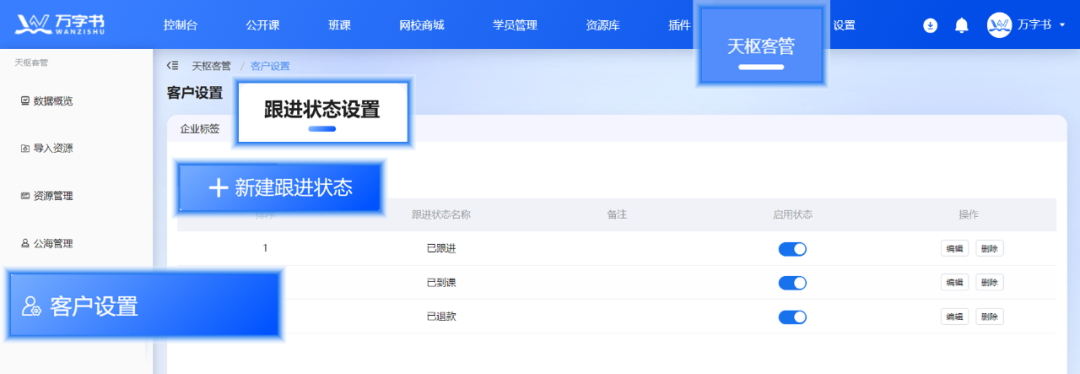Image resolution: width=1080 pixels, height=374 pixels.
Task: Toggle the 已跟进 status switch
Action: pyautogui.click(x=792, y=249)
